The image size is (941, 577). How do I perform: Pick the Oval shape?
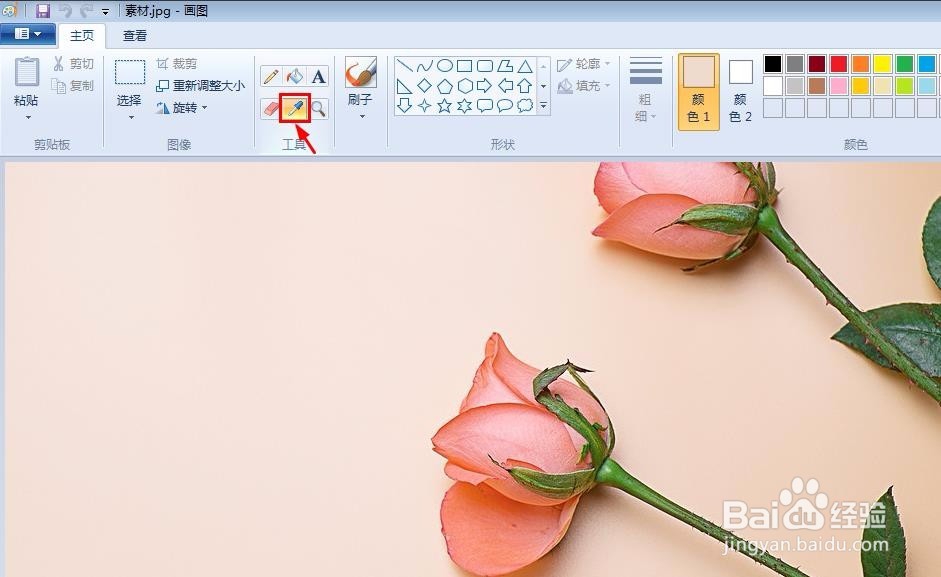[x=445, y=65]
